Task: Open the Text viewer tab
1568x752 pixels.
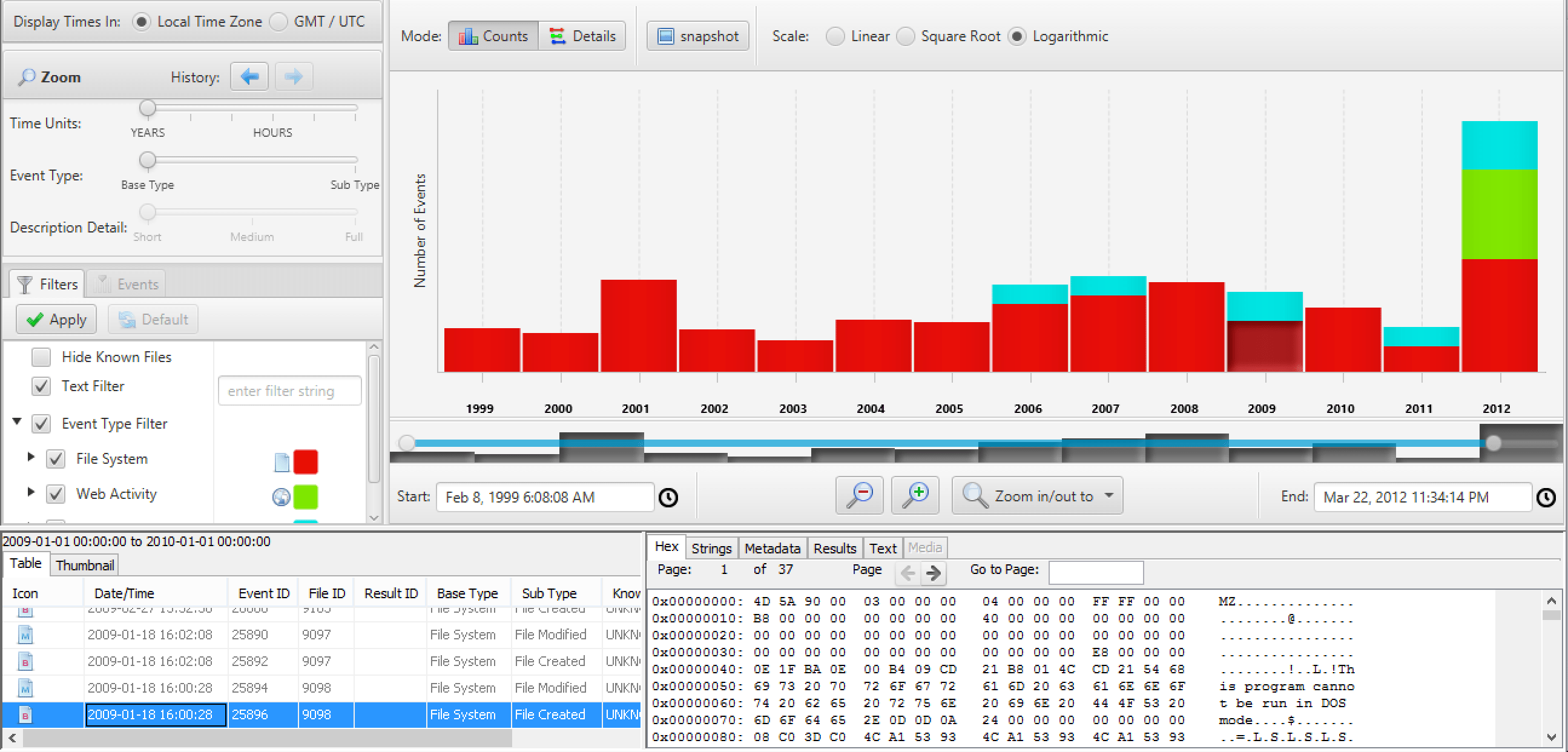Action: pos(883,549)
